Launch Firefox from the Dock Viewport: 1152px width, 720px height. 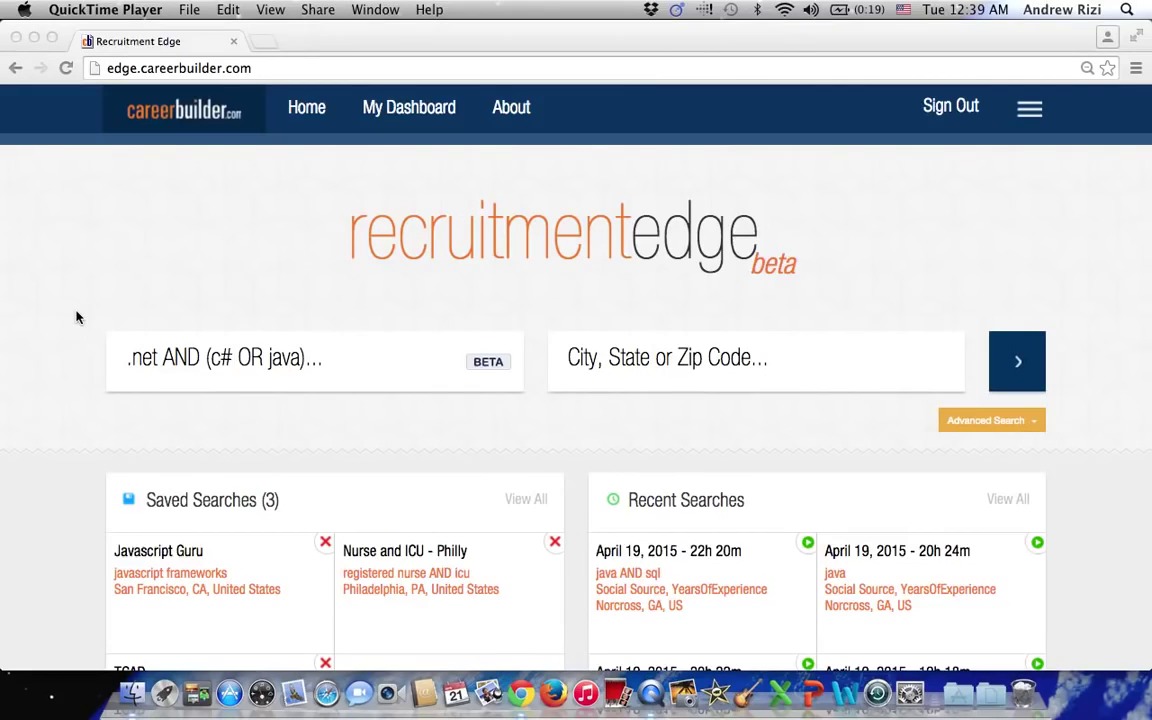click(553, 691)
